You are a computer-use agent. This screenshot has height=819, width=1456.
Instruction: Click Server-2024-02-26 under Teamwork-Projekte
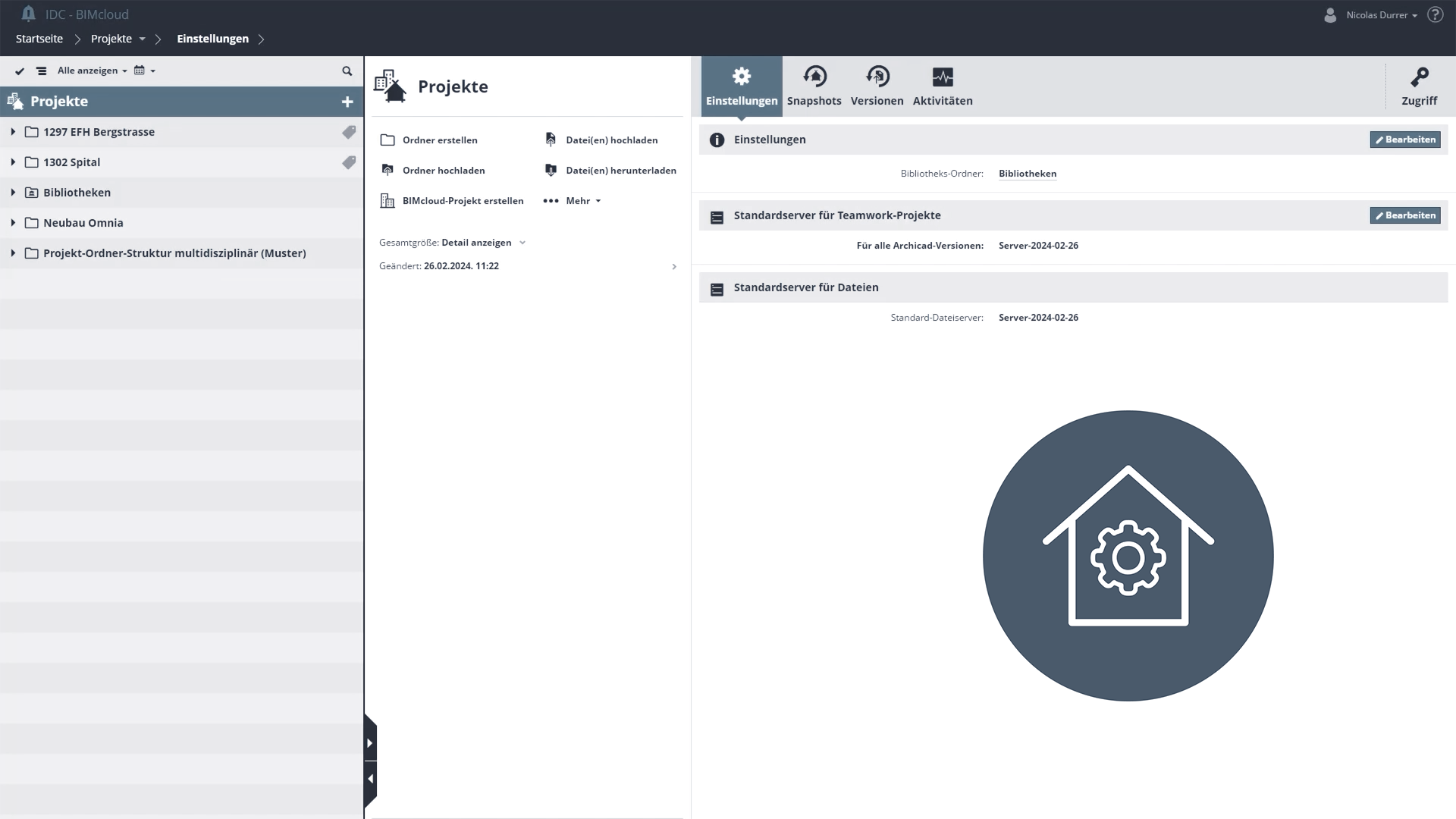1038,246
